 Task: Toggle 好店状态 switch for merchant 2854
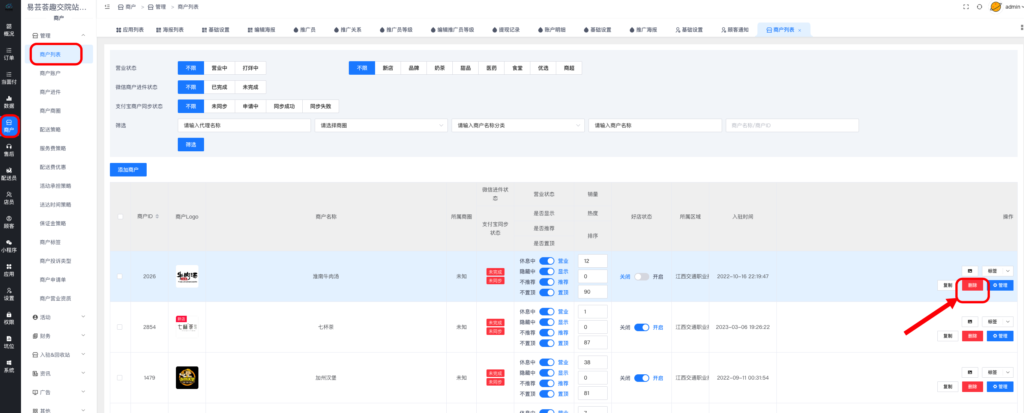[x=642, y=327]
